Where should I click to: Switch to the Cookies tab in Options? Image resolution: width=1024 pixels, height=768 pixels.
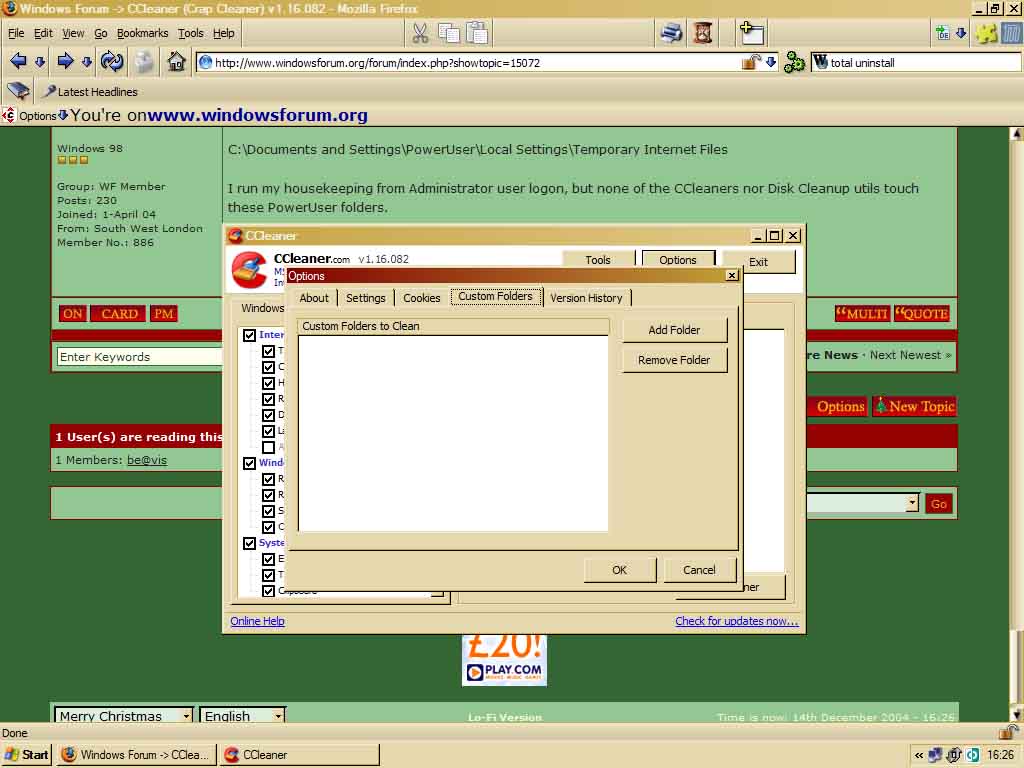[422, 298]
